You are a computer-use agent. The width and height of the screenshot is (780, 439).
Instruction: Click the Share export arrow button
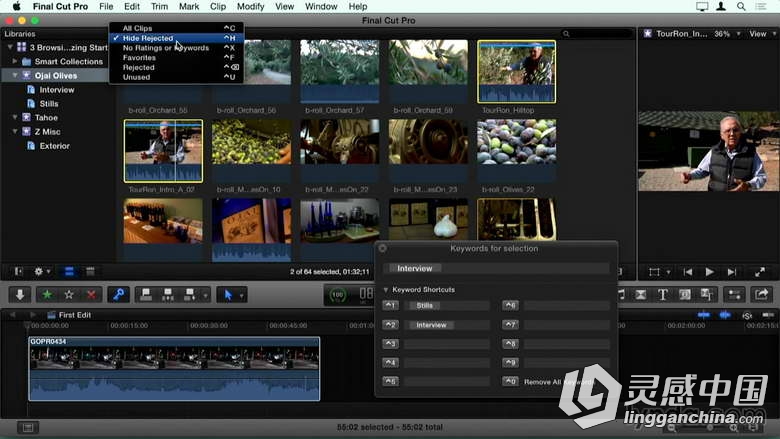(x=762, y=295)
